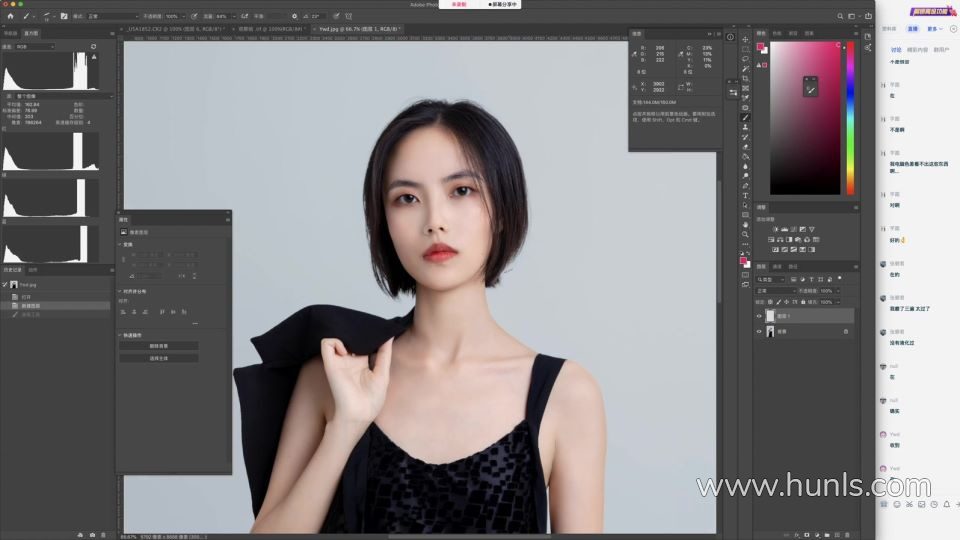Click the hue slider in Color panel

pyautogui.click(x=850, y=118)
